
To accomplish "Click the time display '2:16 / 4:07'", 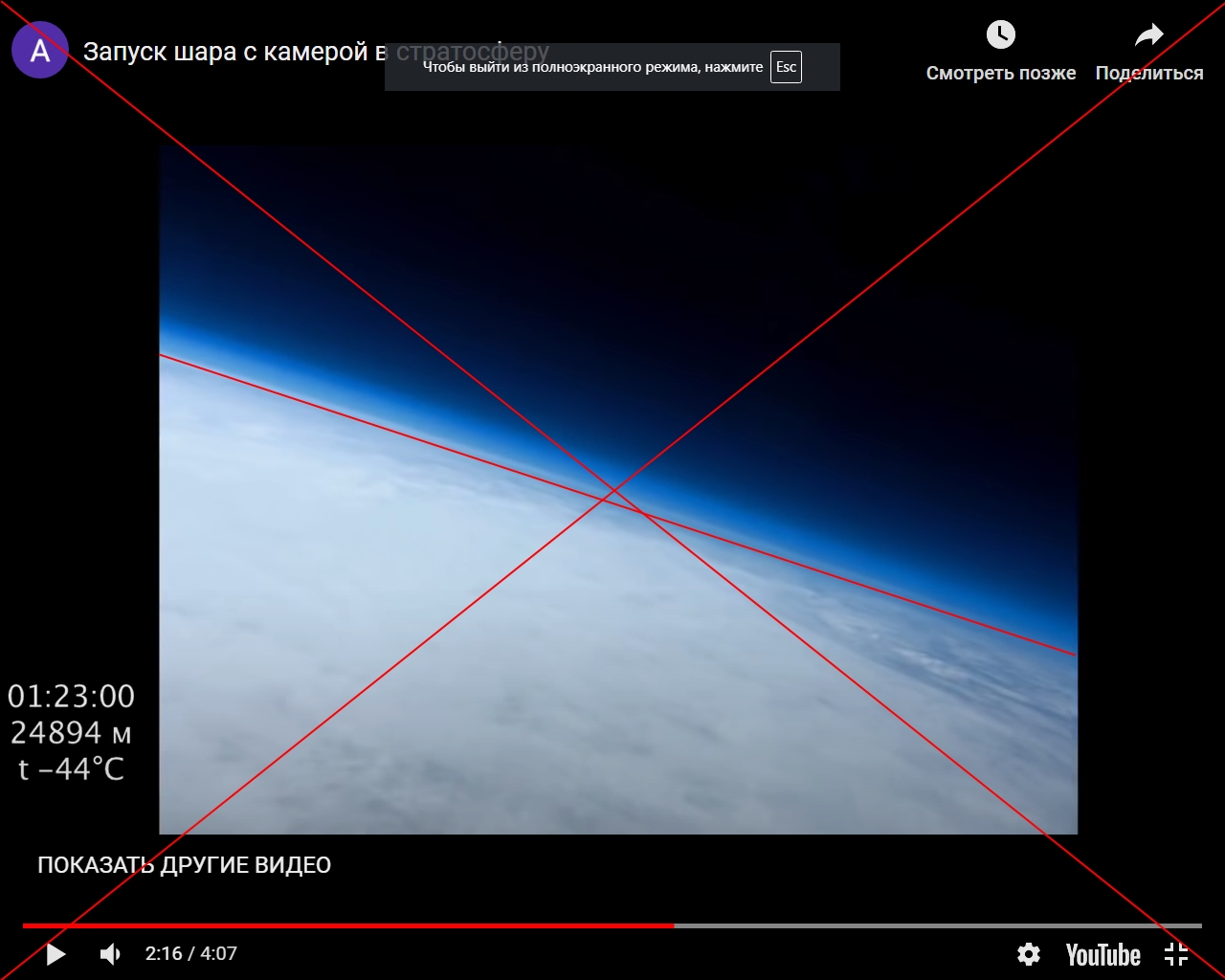I will [x=190, y=954].
